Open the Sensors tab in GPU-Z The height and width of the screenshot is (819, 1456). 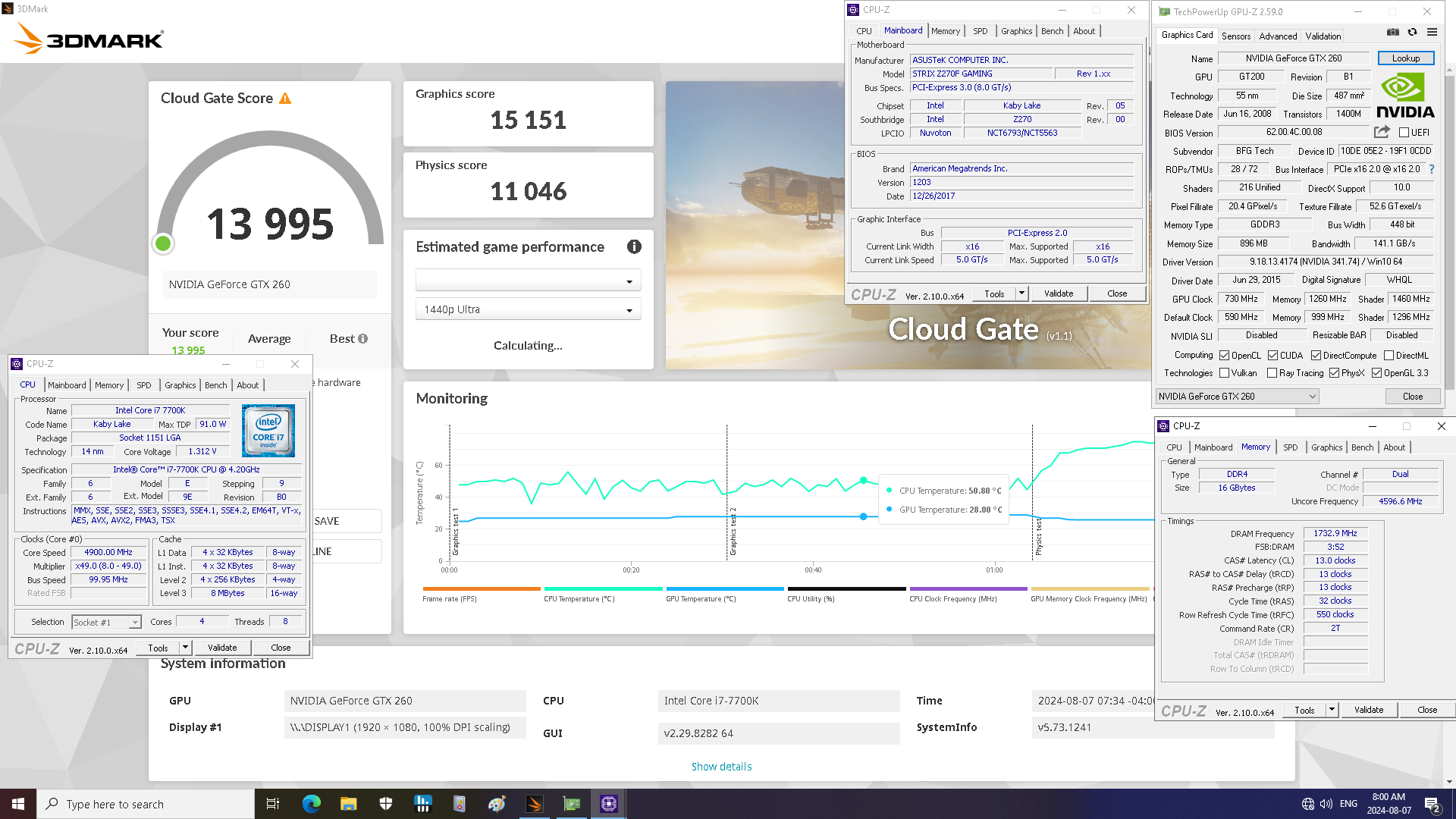(1236, 36)
